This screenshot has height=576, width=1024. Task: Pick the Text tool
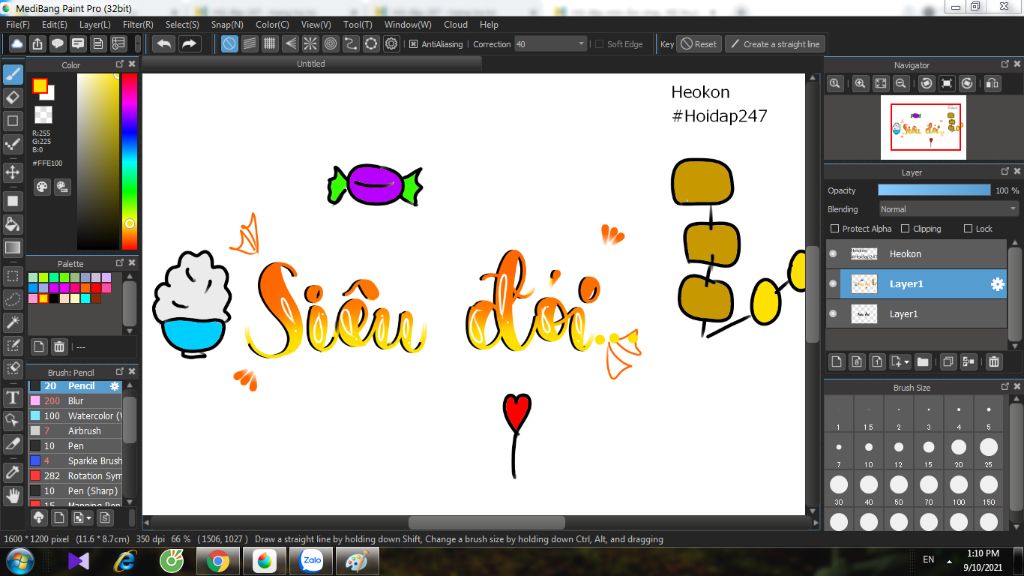pos(13,397)
